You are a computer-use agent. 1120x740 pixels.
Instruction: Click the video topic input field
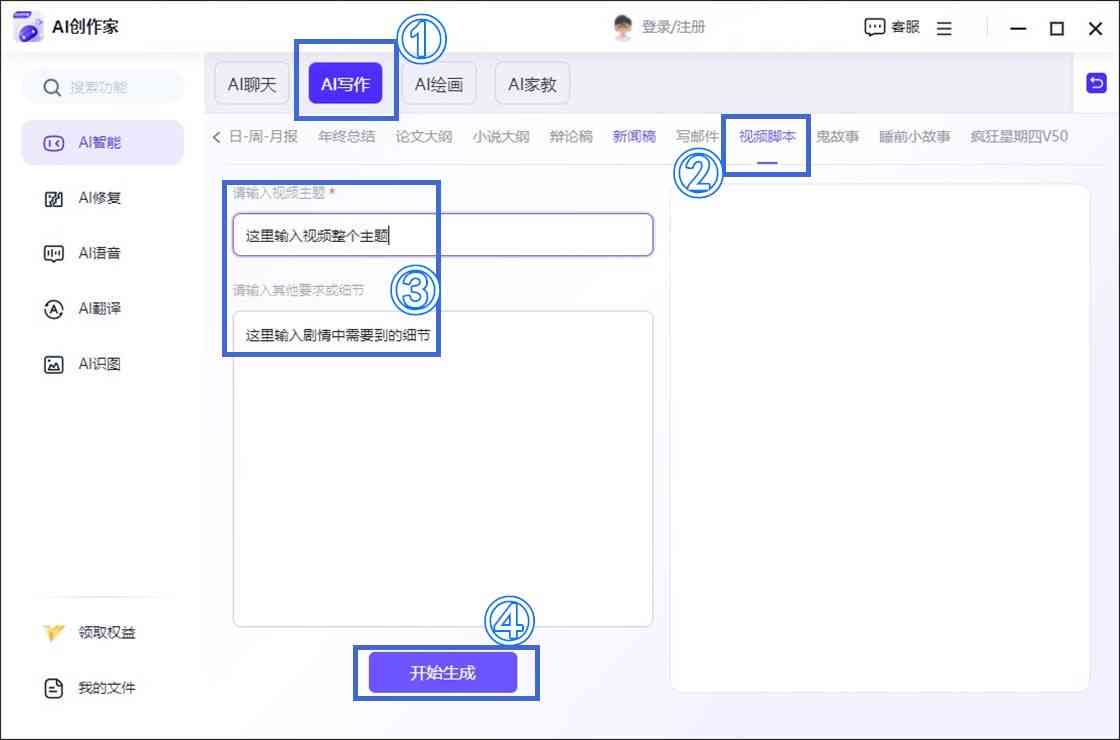(443, 235)
